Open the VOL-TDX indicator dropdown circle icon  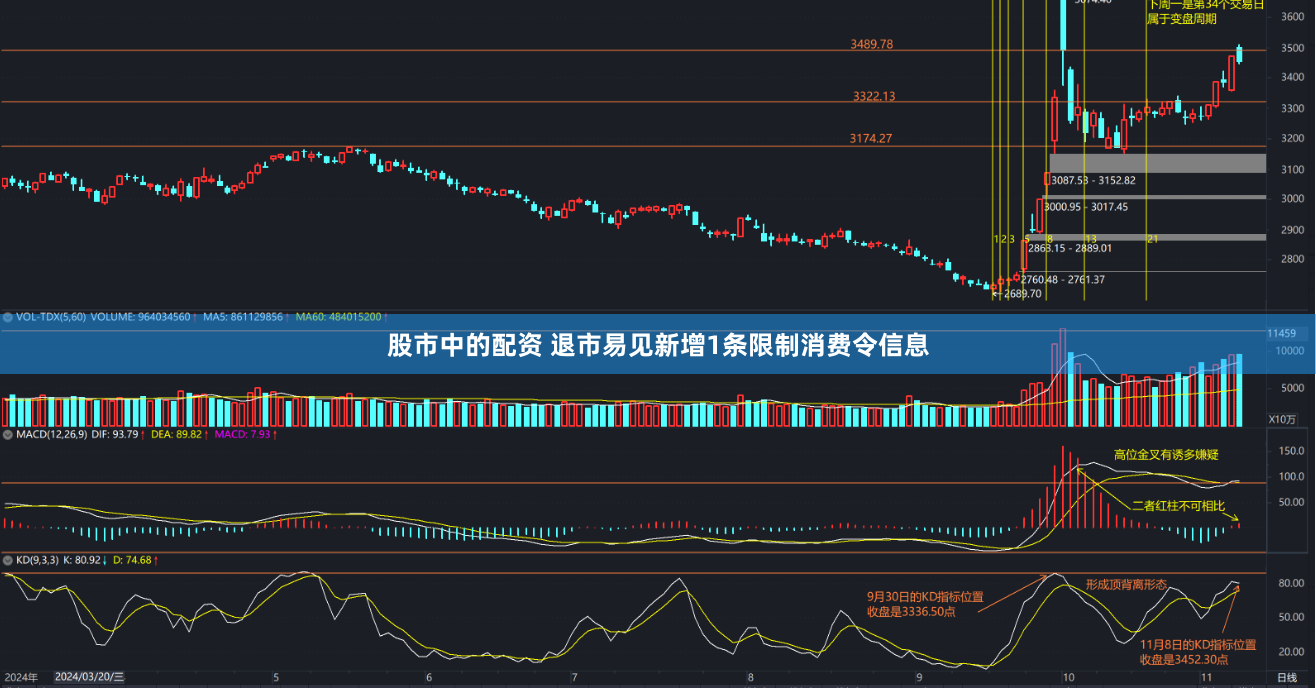tap(7, 317)
